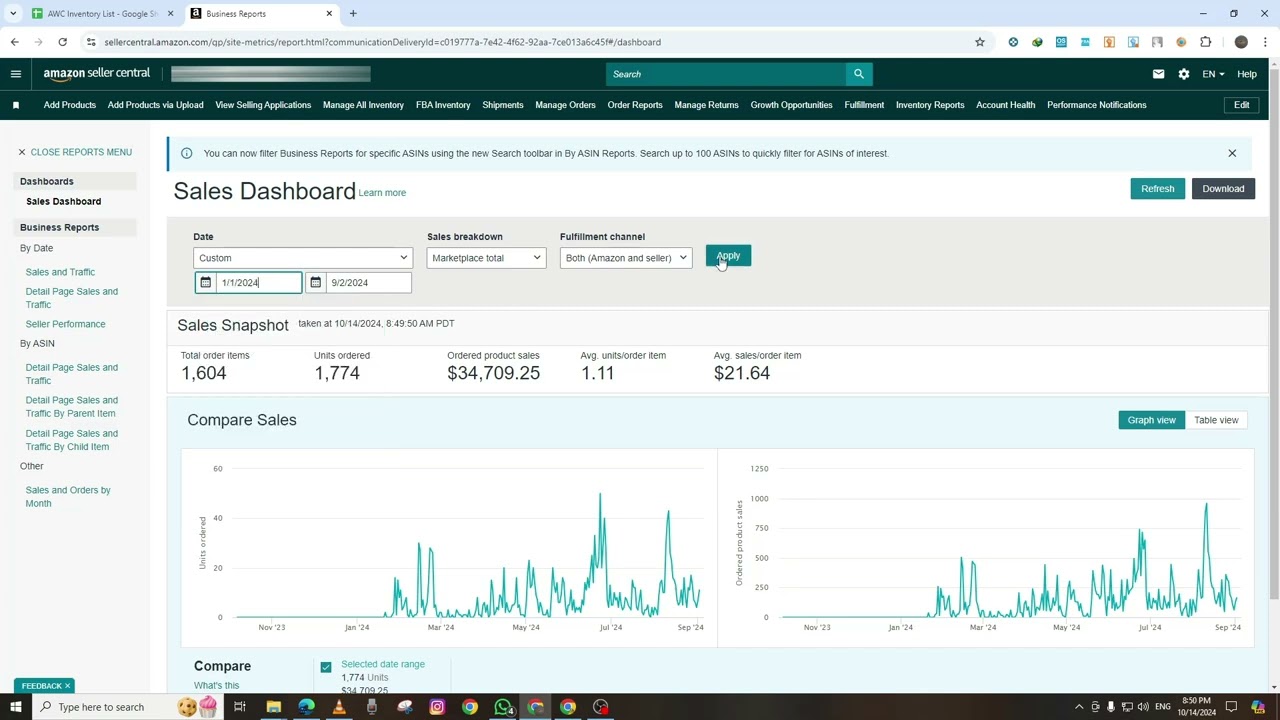
Task: Toggle Selected date range checkbox
Action: (326, 667)
